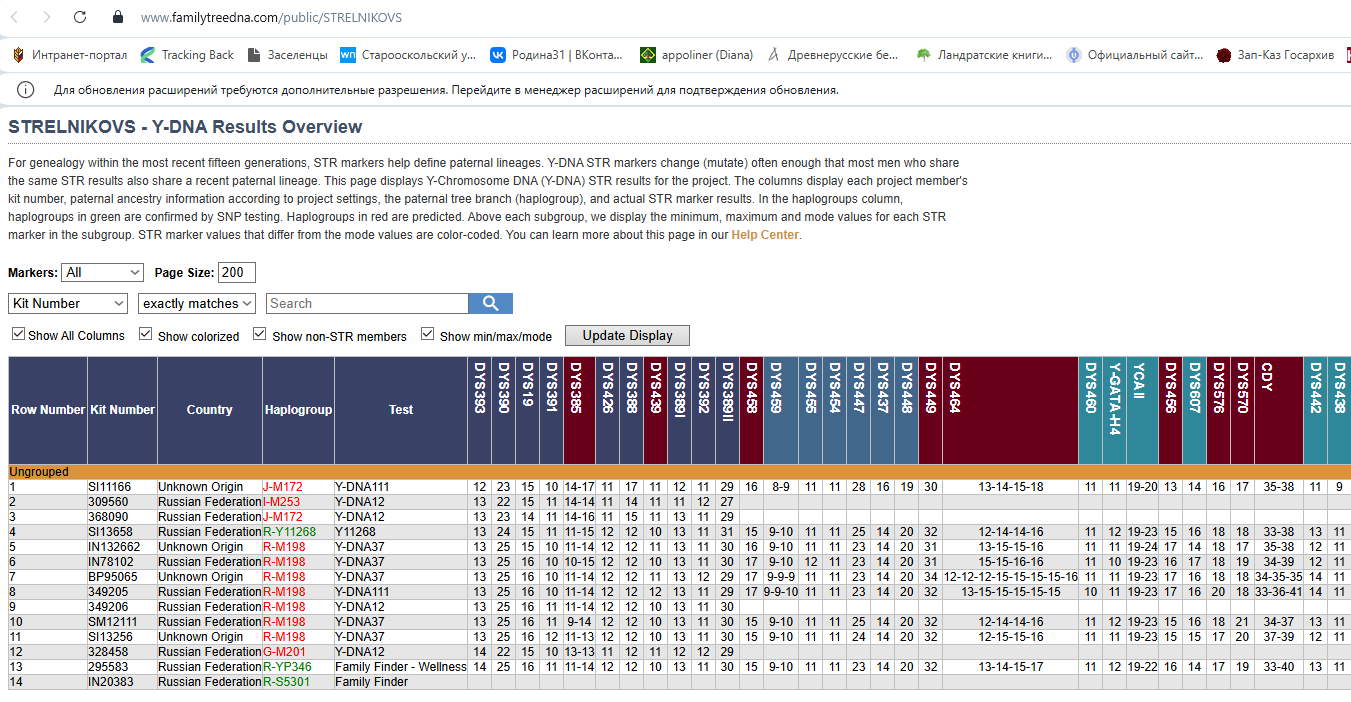
Task: Click the padlock site info icon
Action: click(x=118, y=17)
